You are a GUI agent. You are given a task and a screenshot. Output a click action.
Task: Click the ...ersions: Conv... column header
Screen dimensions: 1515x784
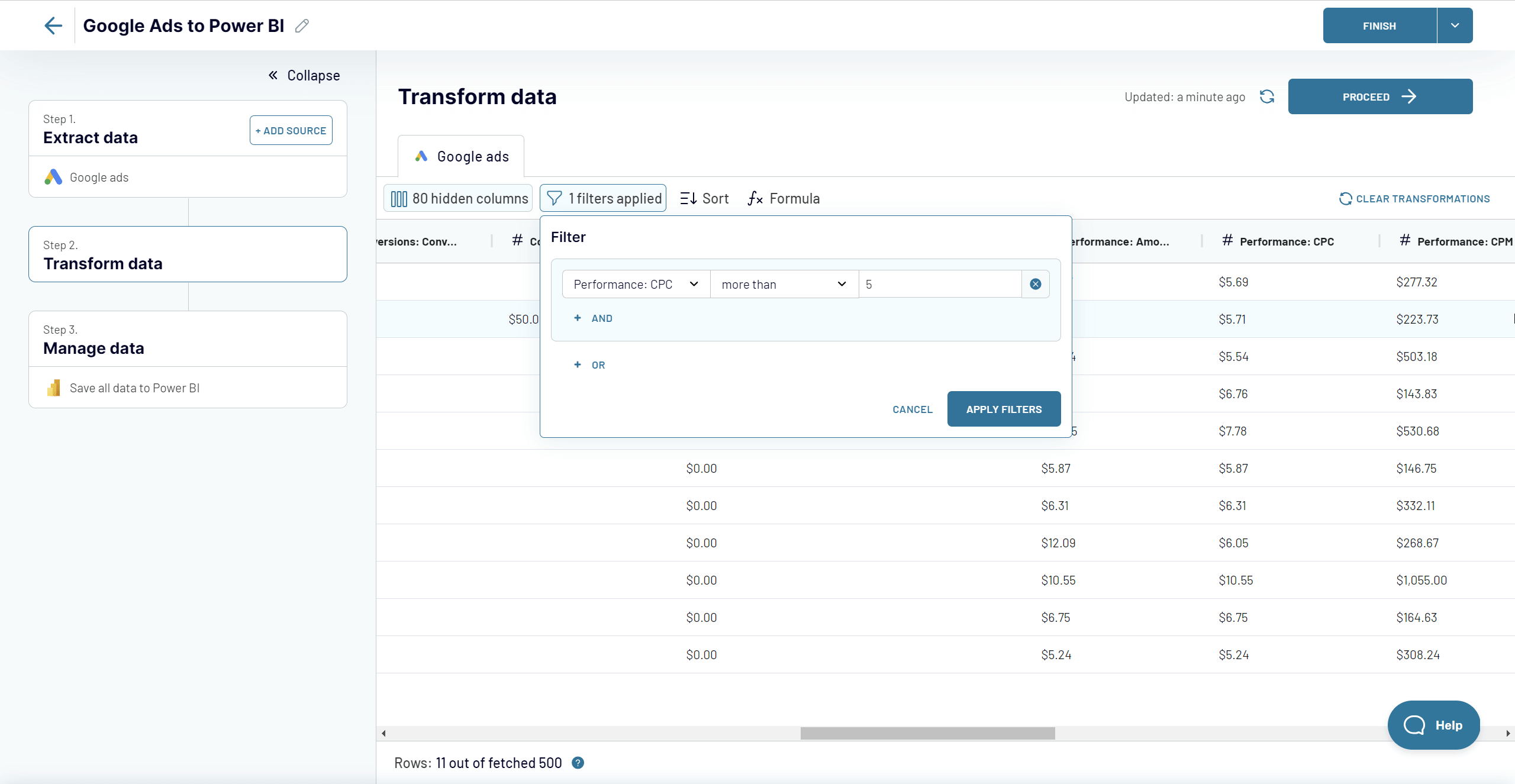pyautogui.click(x=417, y=241)
